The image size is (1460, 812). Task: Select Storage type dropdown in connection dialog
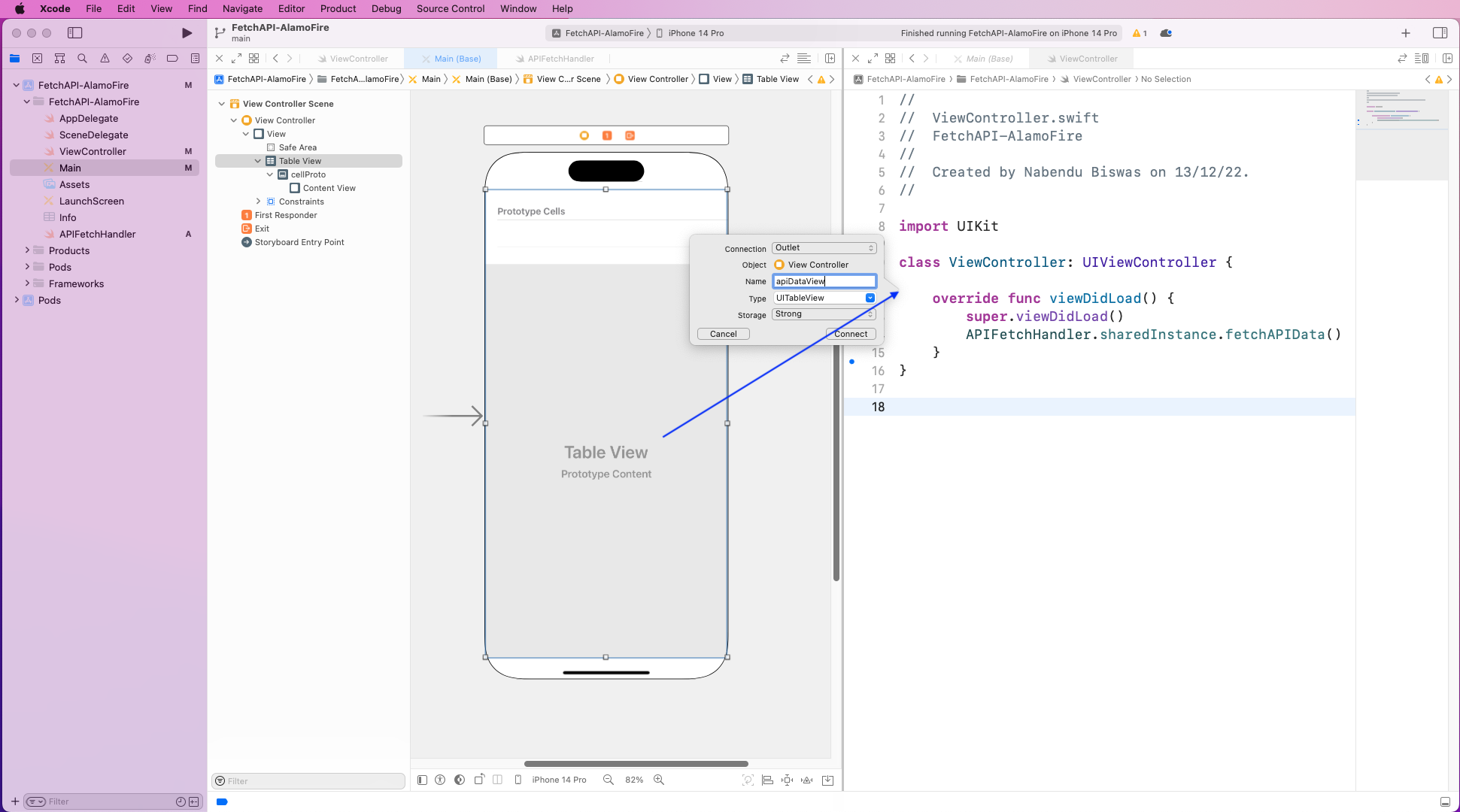(823, 313)
